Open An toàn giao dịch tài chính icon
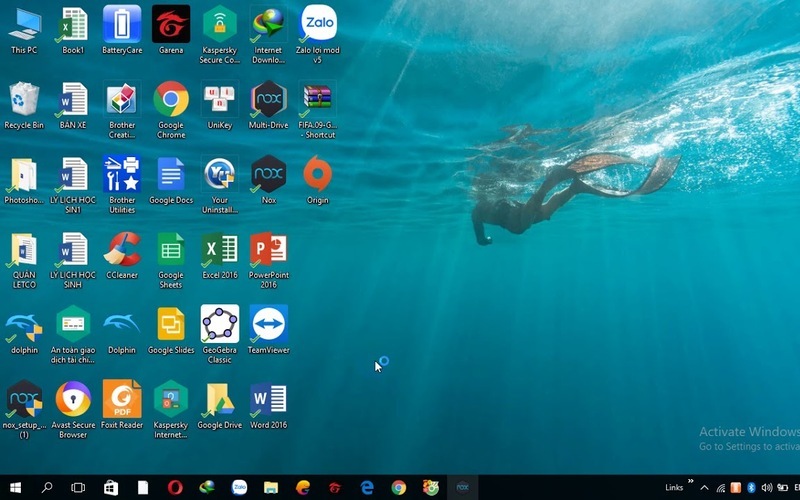800x500 pixels. [73, 335]
